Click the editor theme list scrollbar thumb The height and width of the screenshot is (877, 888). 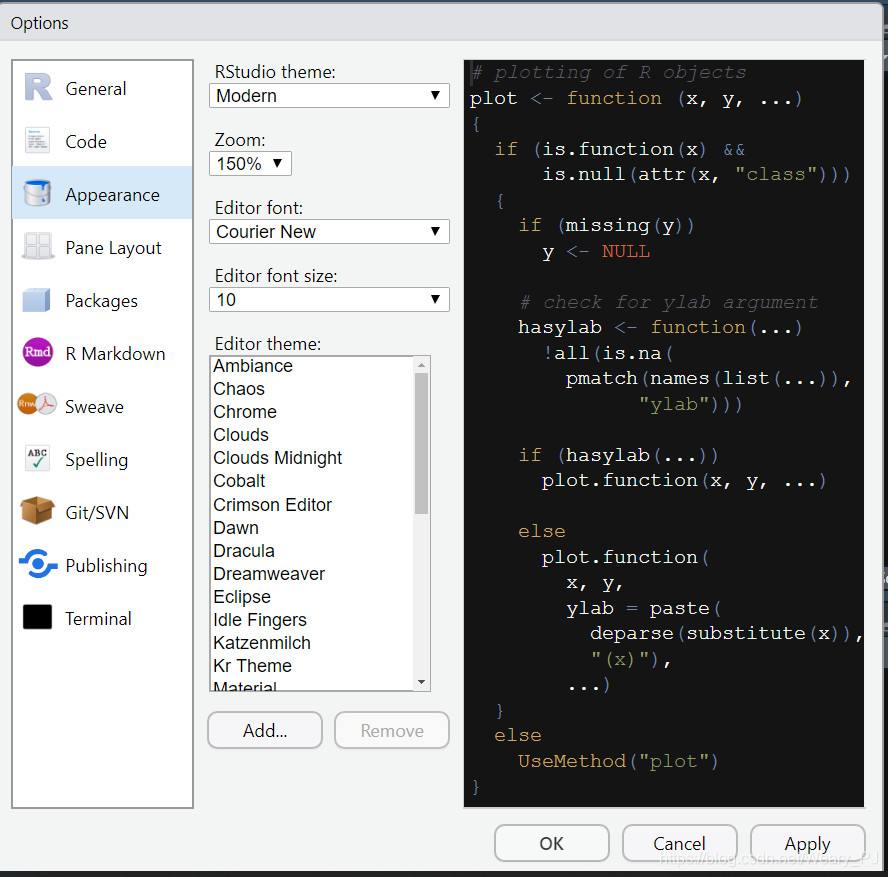click(421, 443)
